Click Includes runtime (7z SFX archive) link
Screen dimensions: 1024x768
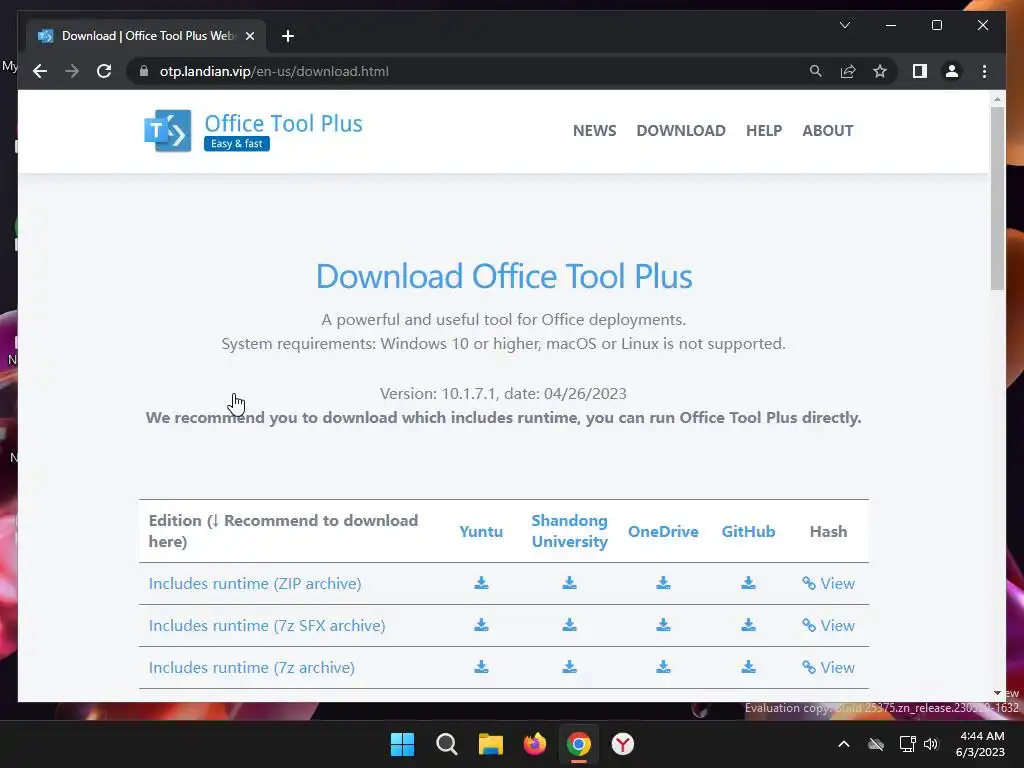266,625
